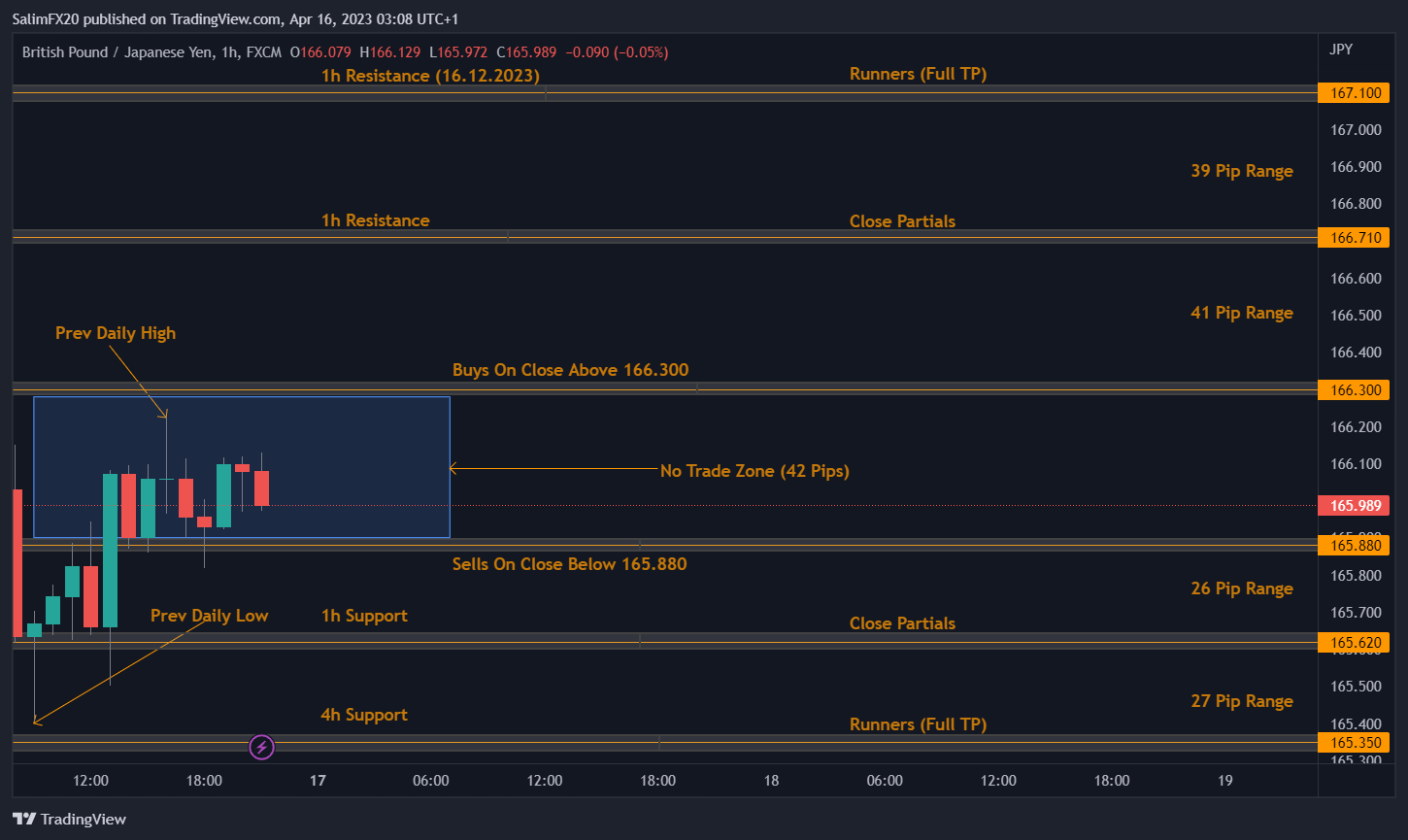This screenshot has width=1408, height=840.
Task: Click the 'Prev Daily High' annotation
Action: point(116,333)
